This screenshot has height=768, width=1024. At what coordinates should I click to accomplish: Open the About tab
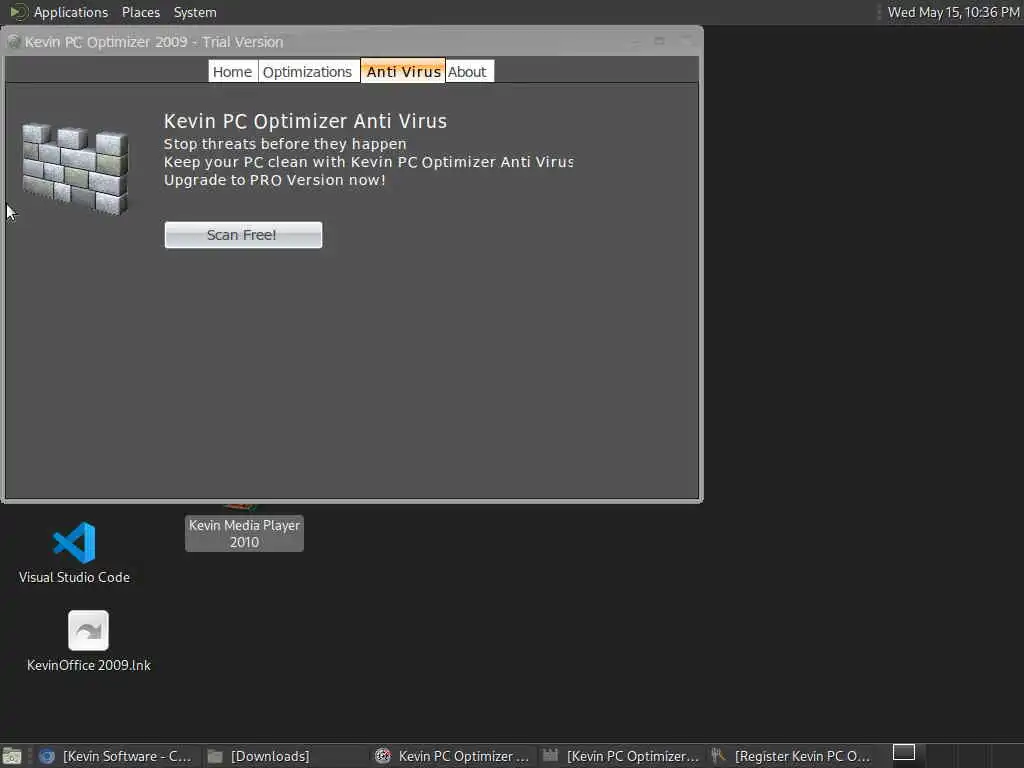pos(470,71)
